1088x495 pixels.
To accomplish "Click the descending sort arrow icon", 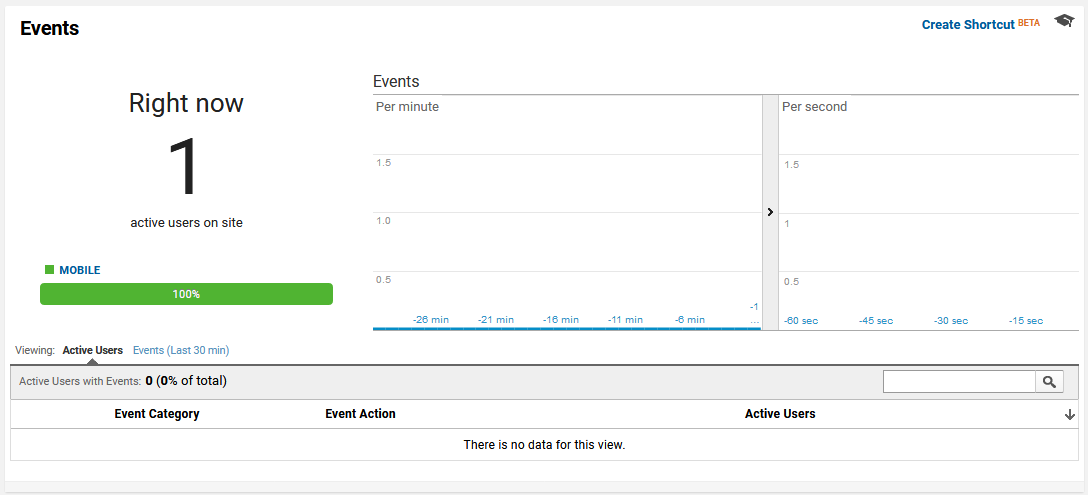I will (1069, 414).
